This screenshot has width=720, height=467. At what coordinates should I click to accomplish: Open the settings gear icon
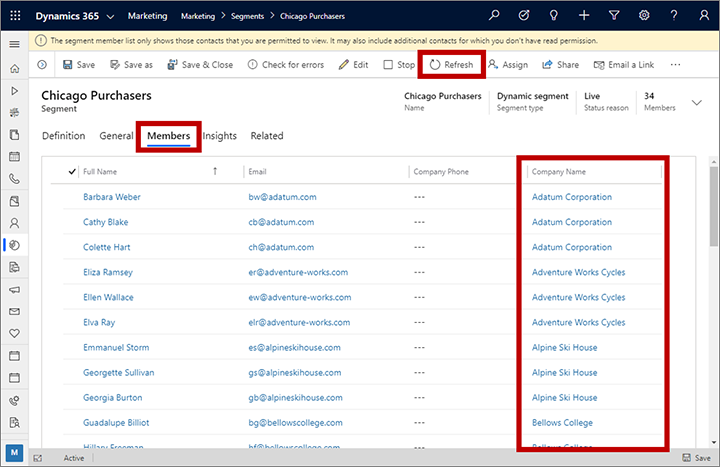click(644, 16)
